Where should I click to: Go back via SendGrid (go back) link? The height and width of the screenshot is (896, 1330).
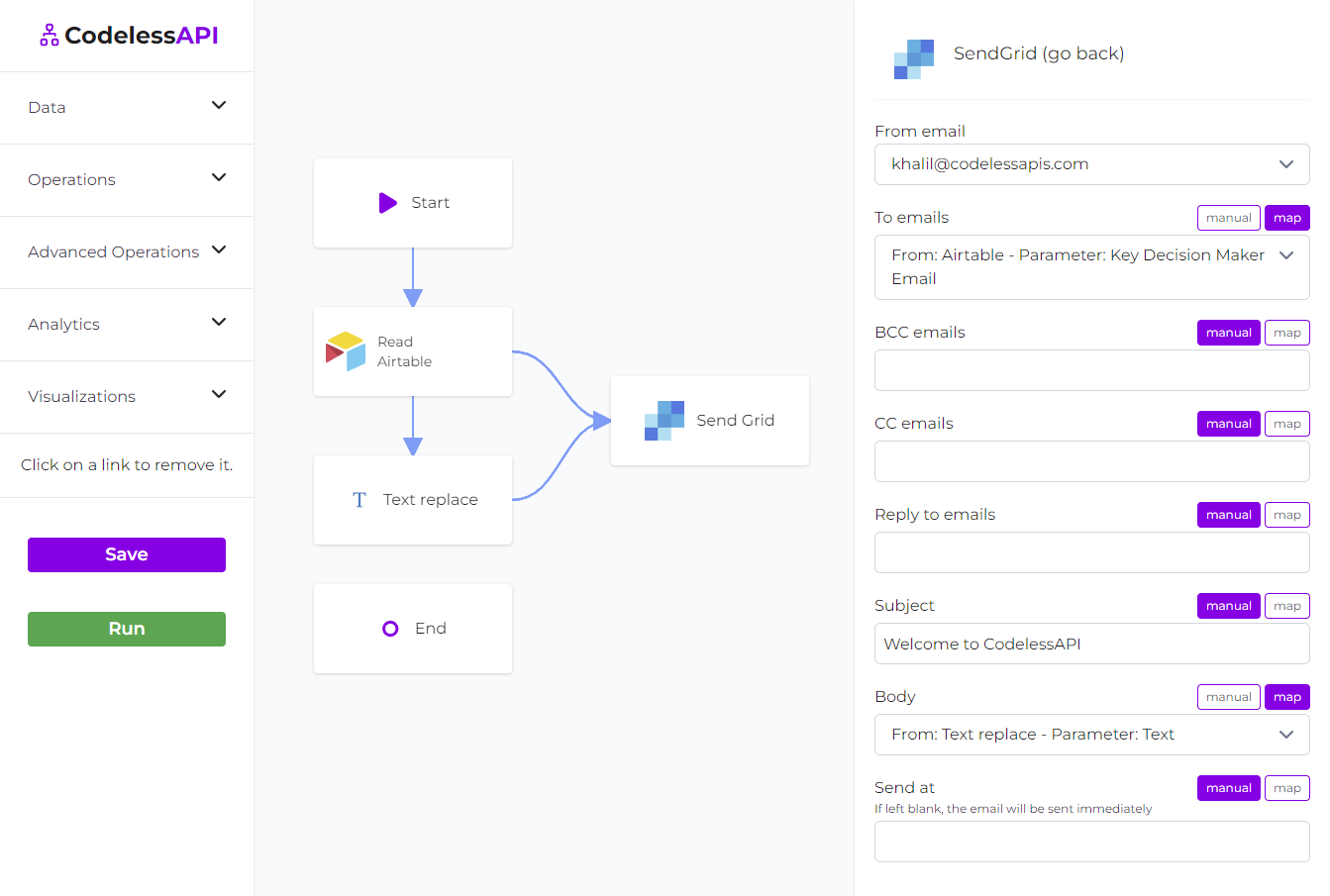pos(1039,53)
